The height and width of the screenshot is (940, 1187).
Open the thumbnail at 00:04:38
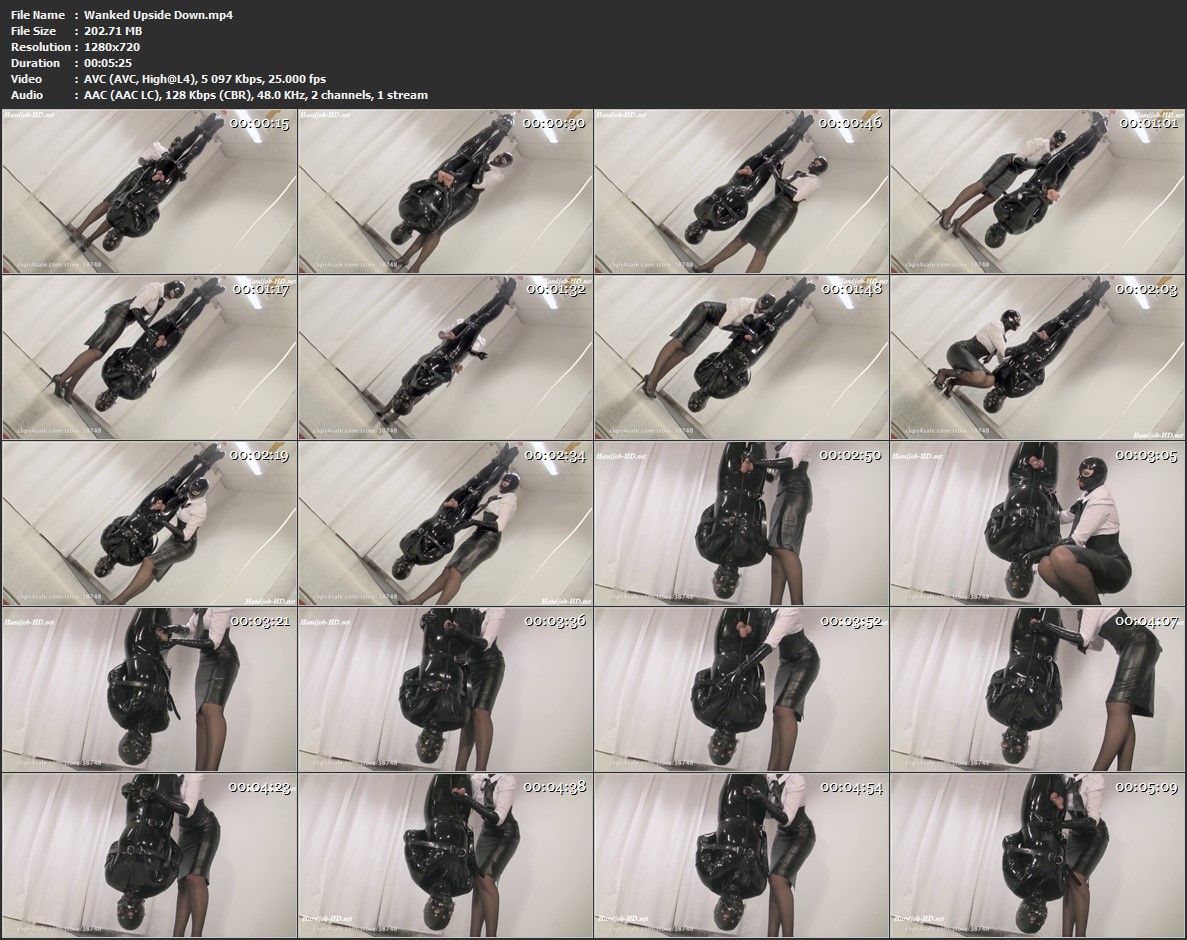pos(446,854)
